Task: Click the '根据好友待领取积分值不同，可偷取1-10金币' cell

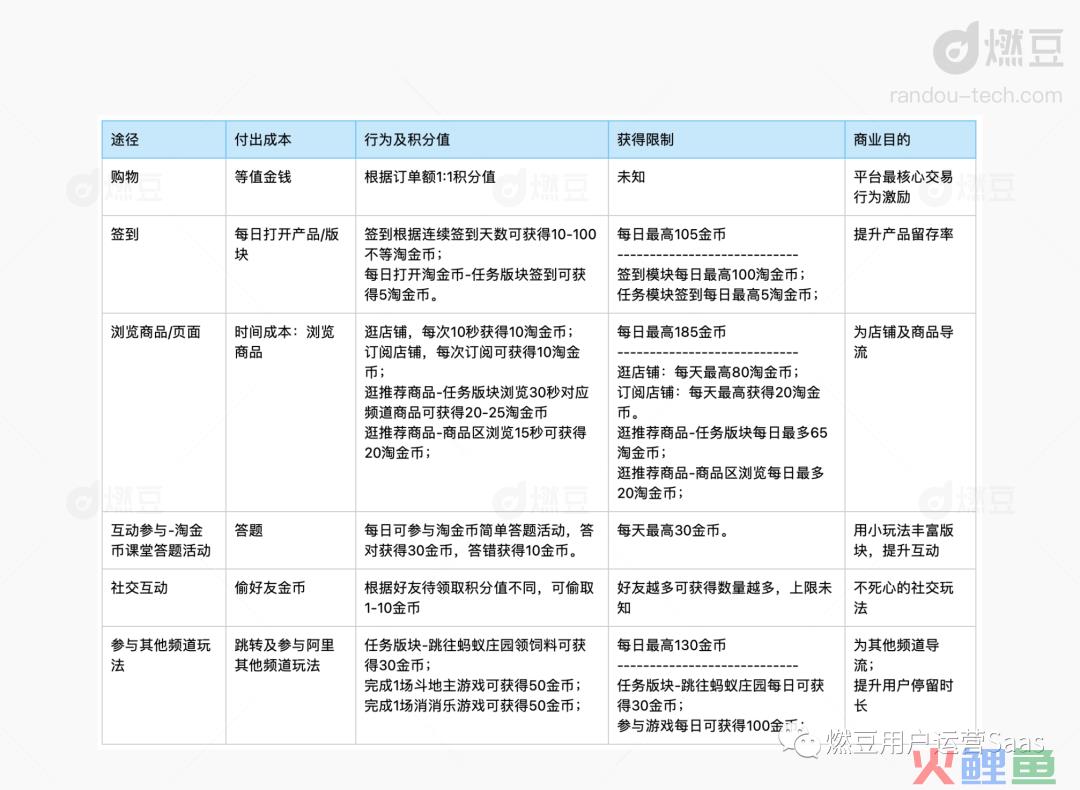Action: [x=482, y=598]
